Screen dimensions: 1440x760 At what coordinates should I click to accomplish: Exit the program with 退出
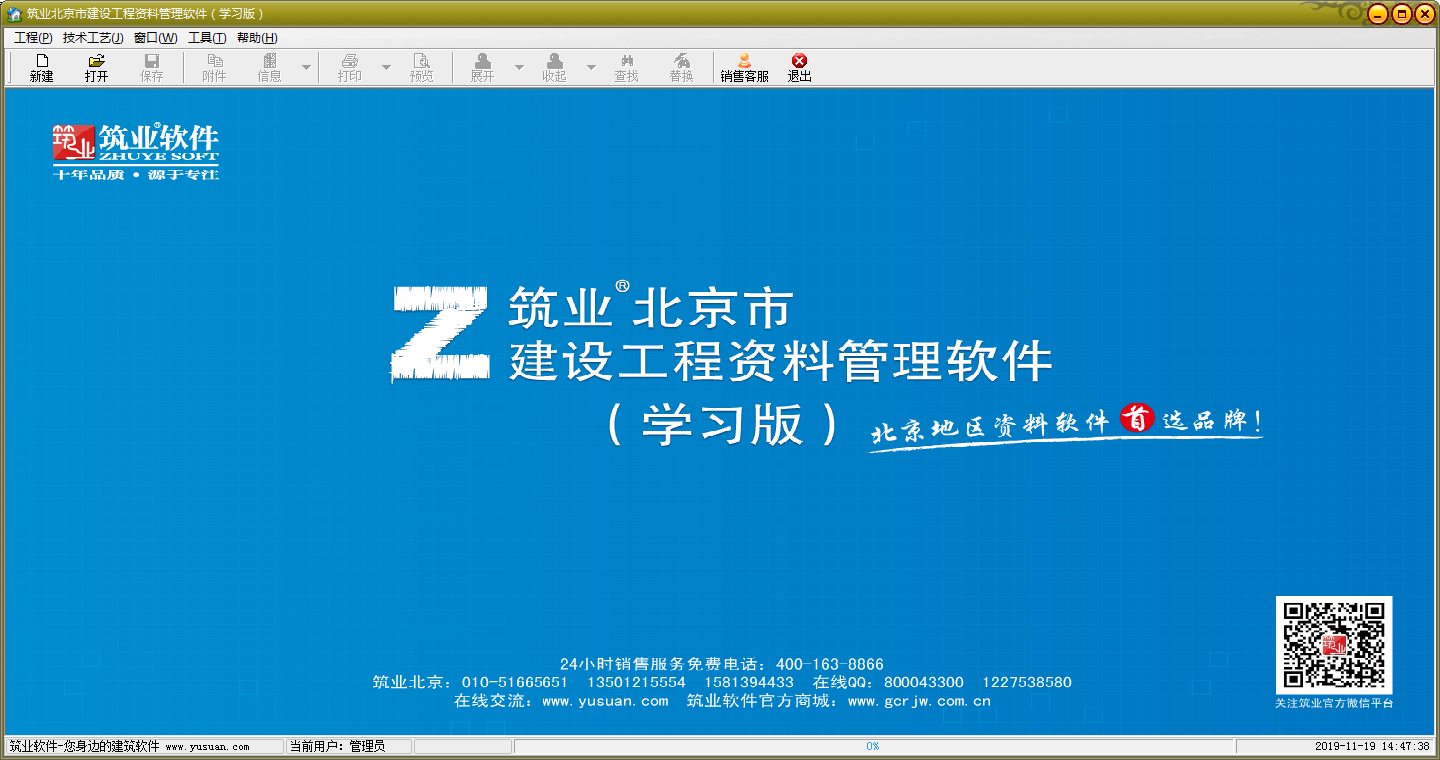tap(799, 67)
